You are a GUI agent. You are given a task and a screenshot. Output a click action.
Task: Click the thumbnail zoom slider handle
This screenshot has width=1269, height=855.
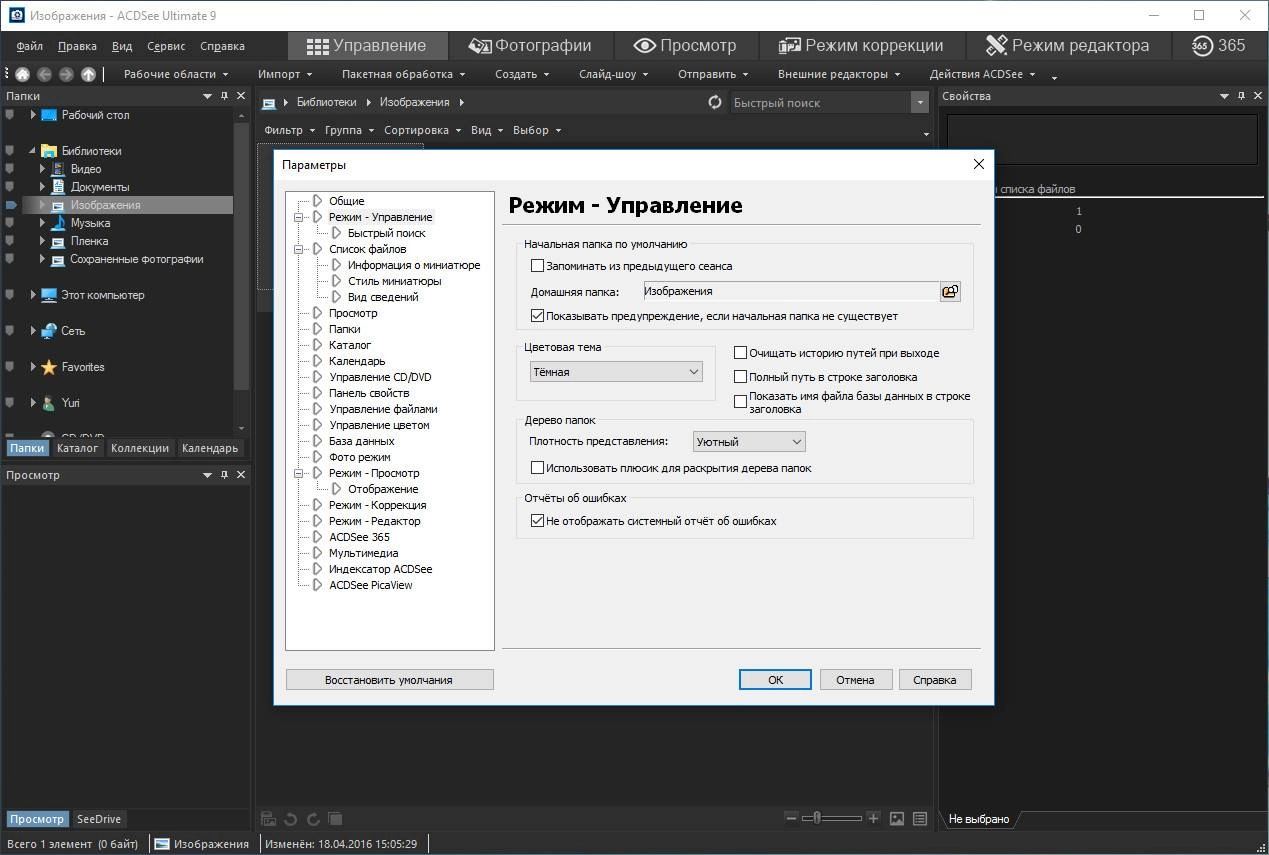point(817,818)
